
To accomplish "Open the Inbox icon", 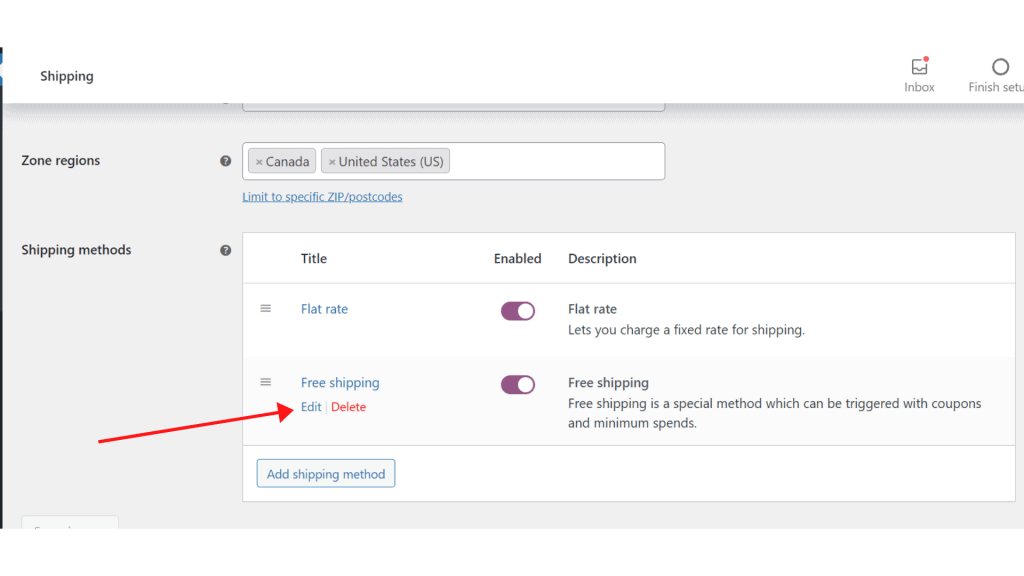I will click(x=919, y=68).
